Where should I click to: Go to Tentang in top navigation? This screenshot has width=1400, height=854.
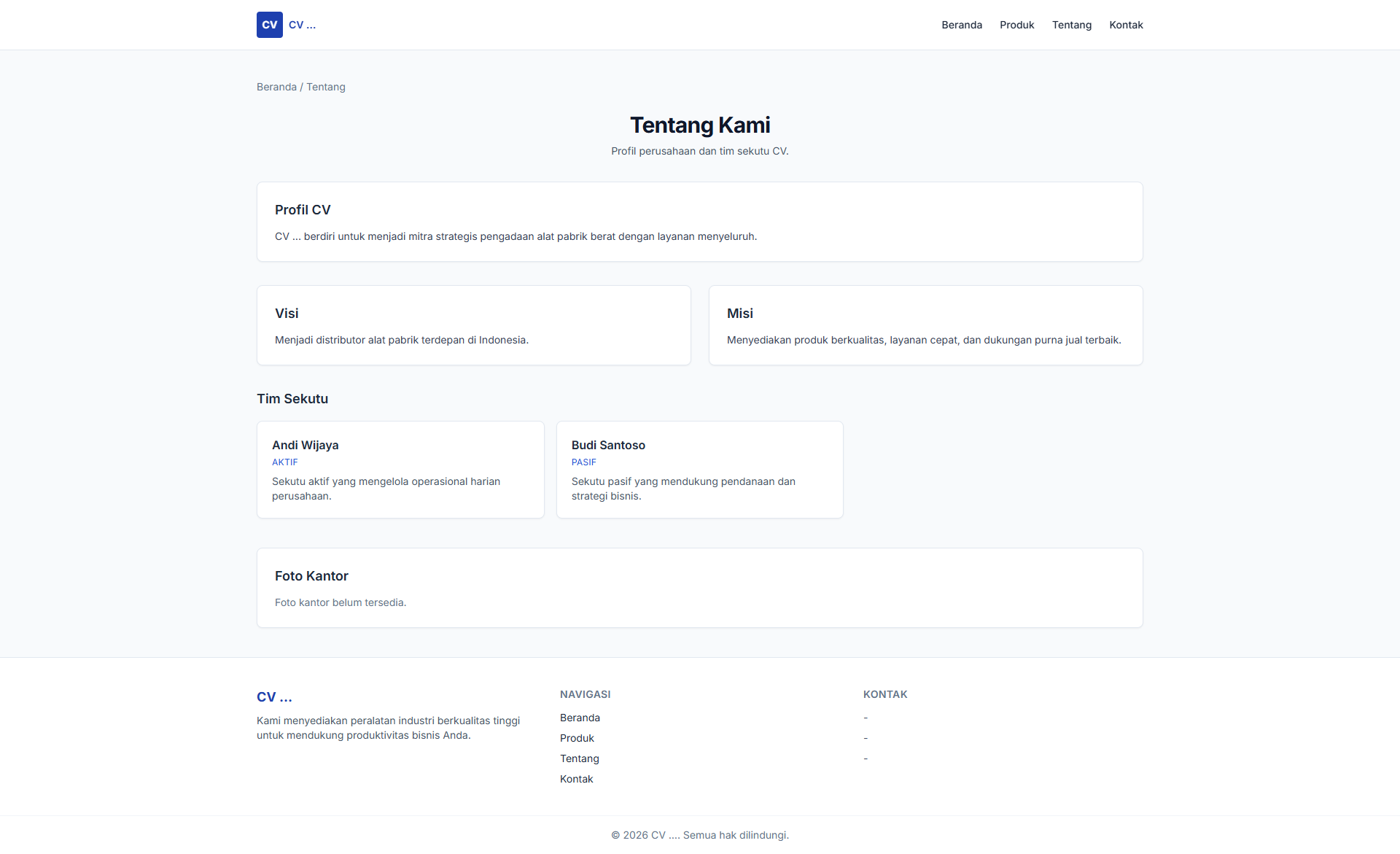click(1071, 25)
